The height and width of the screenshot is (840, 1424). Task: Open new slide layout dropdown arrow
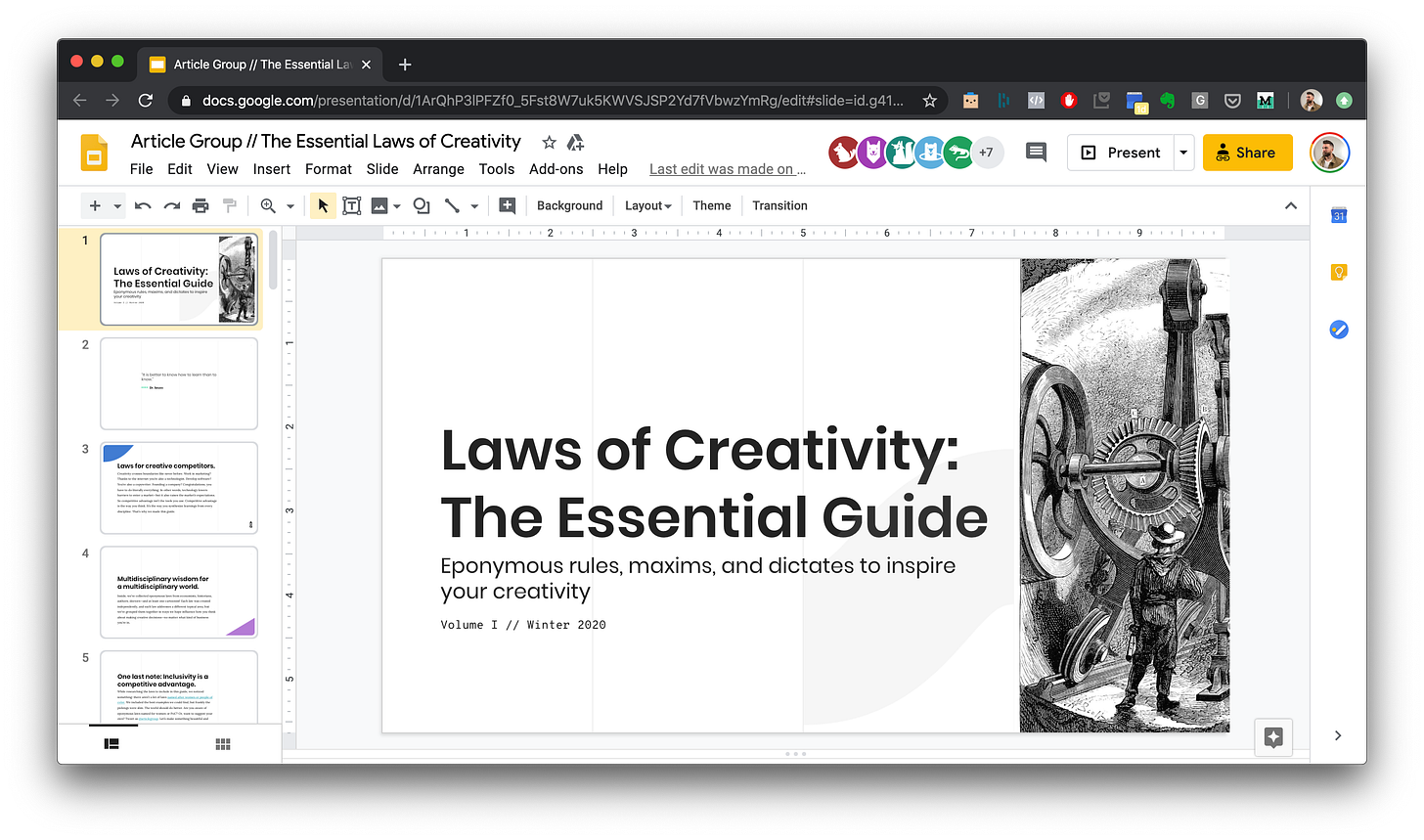coord(117,205)
